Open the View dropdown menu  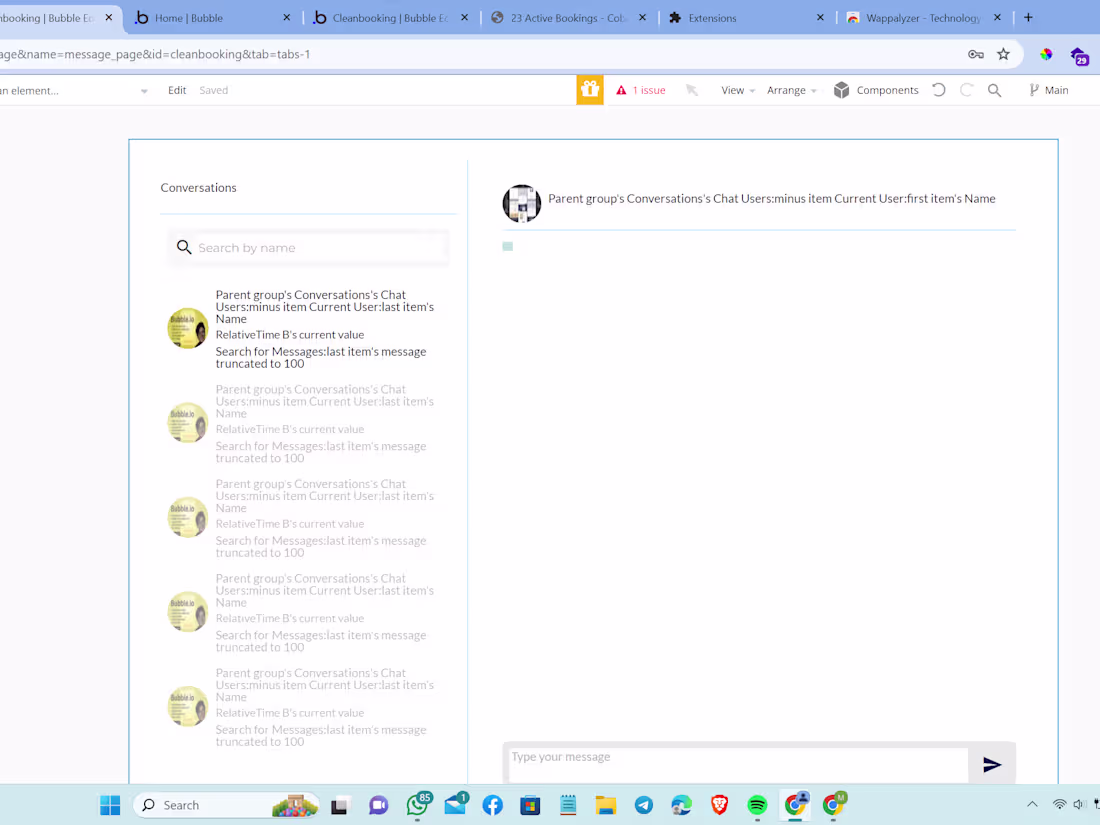click(x=737, y=89)
